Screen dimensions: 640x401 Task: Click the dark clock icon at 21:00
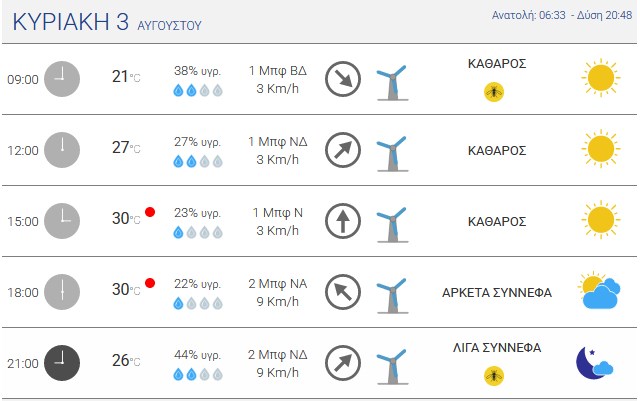62,363
